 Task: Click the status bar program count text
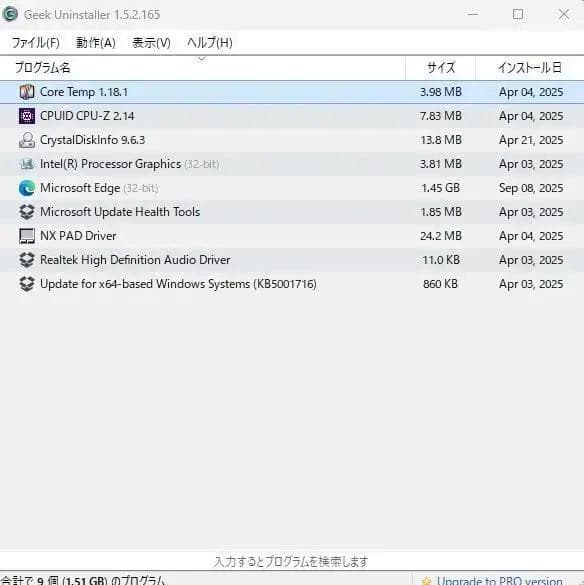coord(83,581)
